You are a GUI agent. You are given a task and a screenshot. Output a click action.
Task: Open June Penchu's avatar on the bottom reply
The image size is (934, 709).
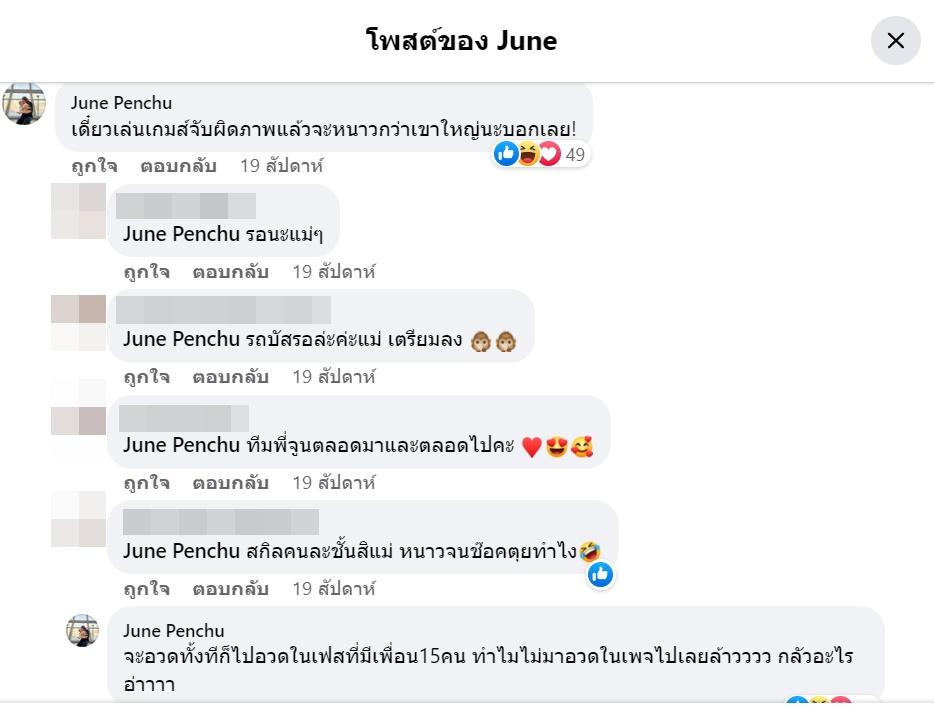click(x=83, y=631)
